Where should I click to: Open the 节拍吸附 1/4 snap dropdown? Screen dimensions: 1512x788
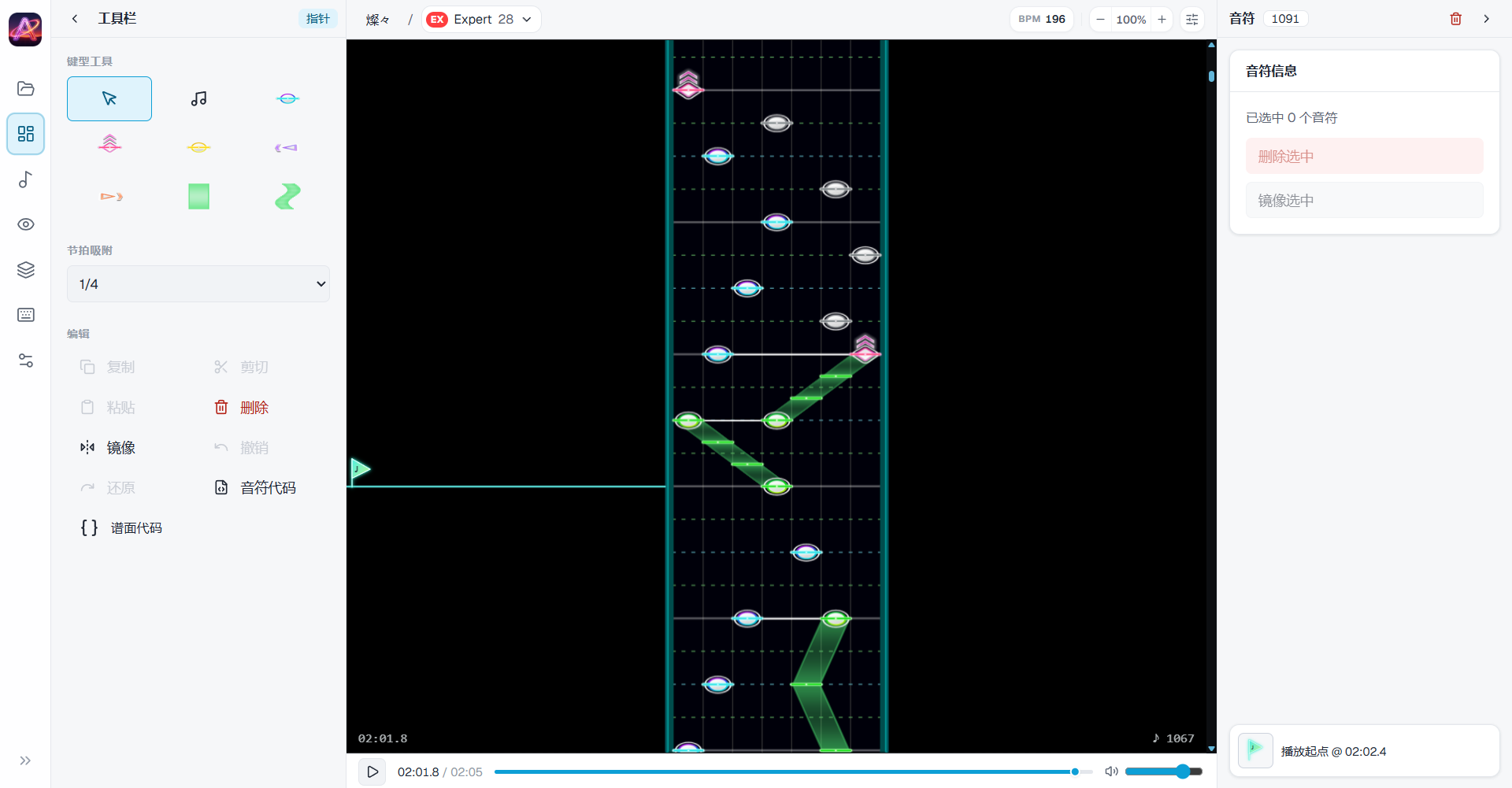[198, 284]
